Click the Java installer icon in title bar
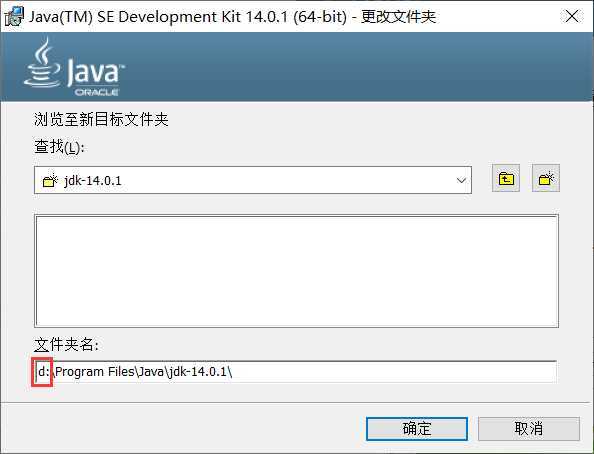Image resolution: width=594 pixels, height=454 pixels. point(14,17)
